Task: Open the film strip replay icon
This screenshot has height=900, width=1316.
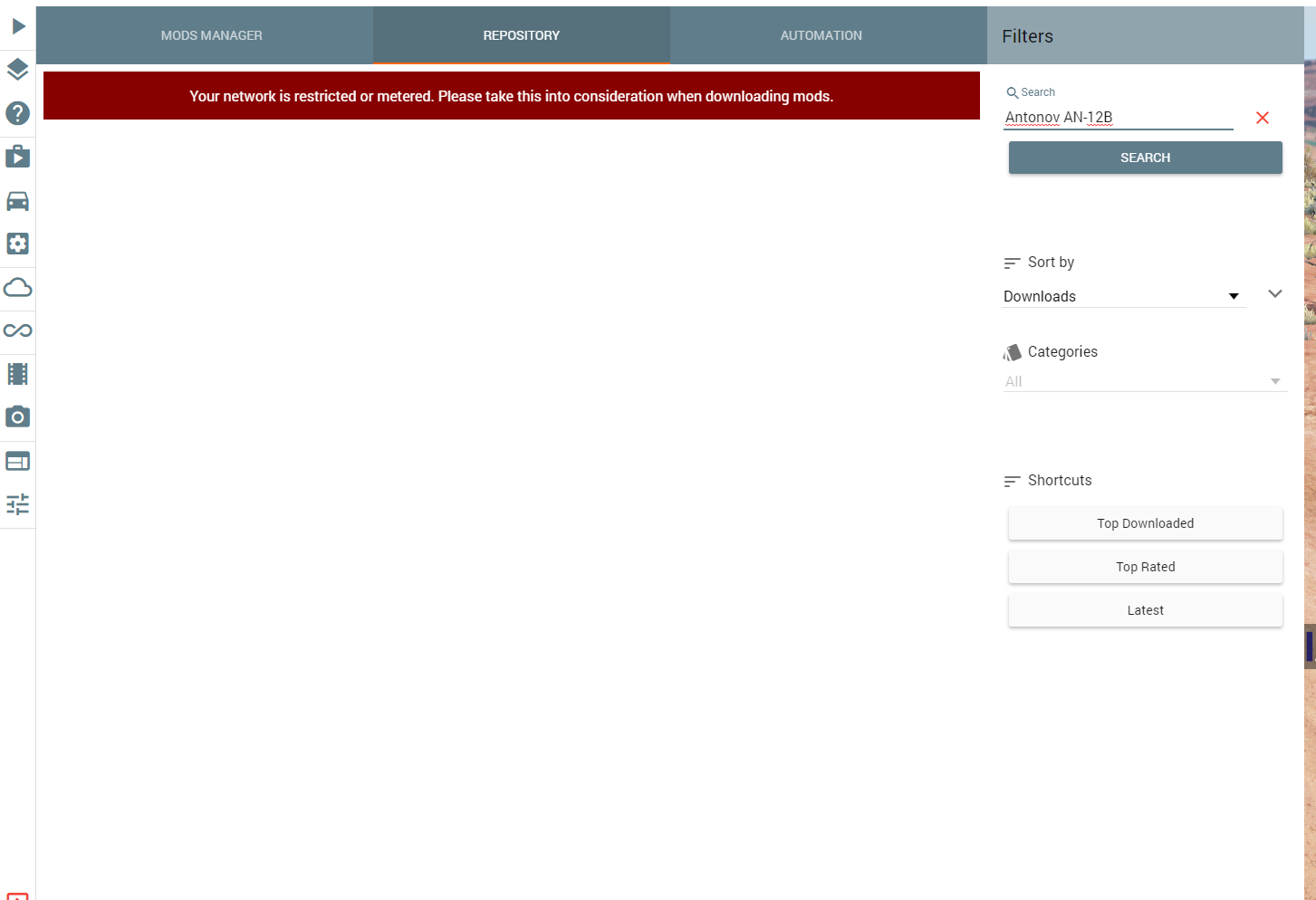Action: 18,374
